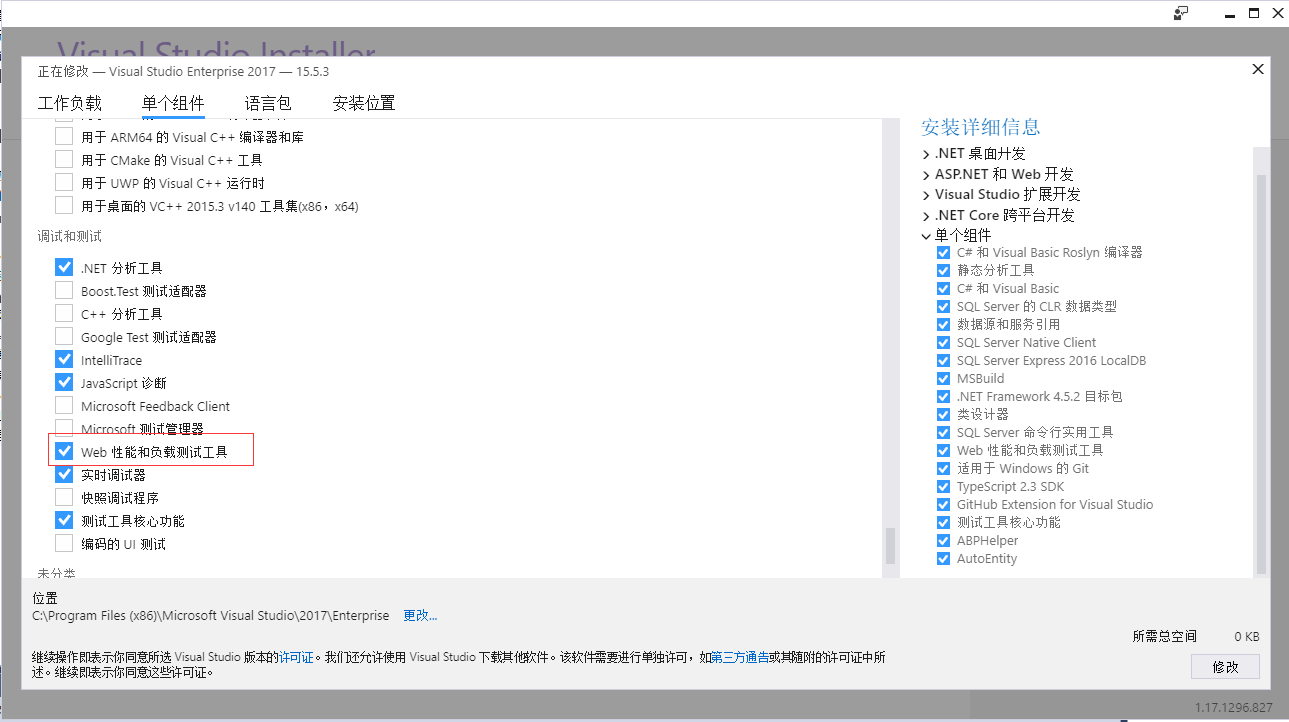Go to the 安装位置 tab
The width and height of the screenshot is (1289, 722).
(x=364, y=103)
